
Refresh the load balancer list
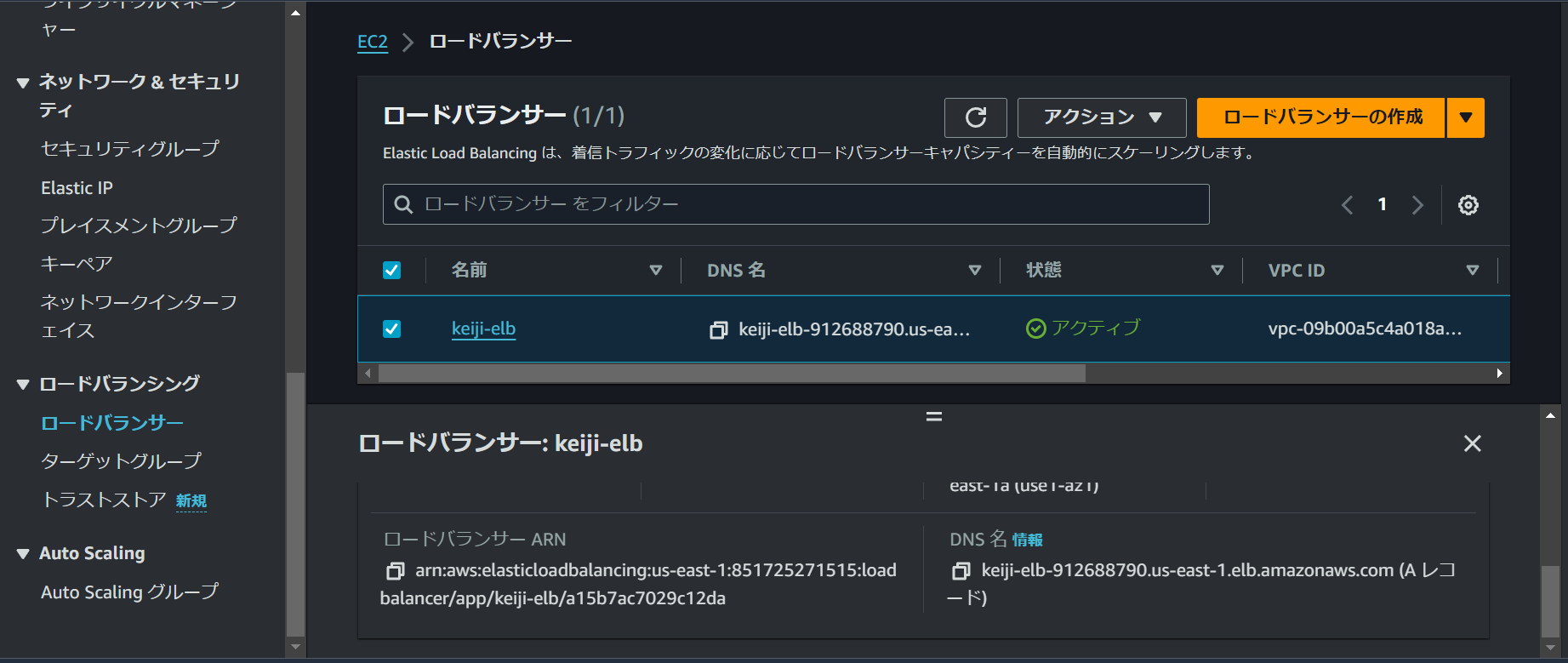pyautogui.click(x=975, y=117)
